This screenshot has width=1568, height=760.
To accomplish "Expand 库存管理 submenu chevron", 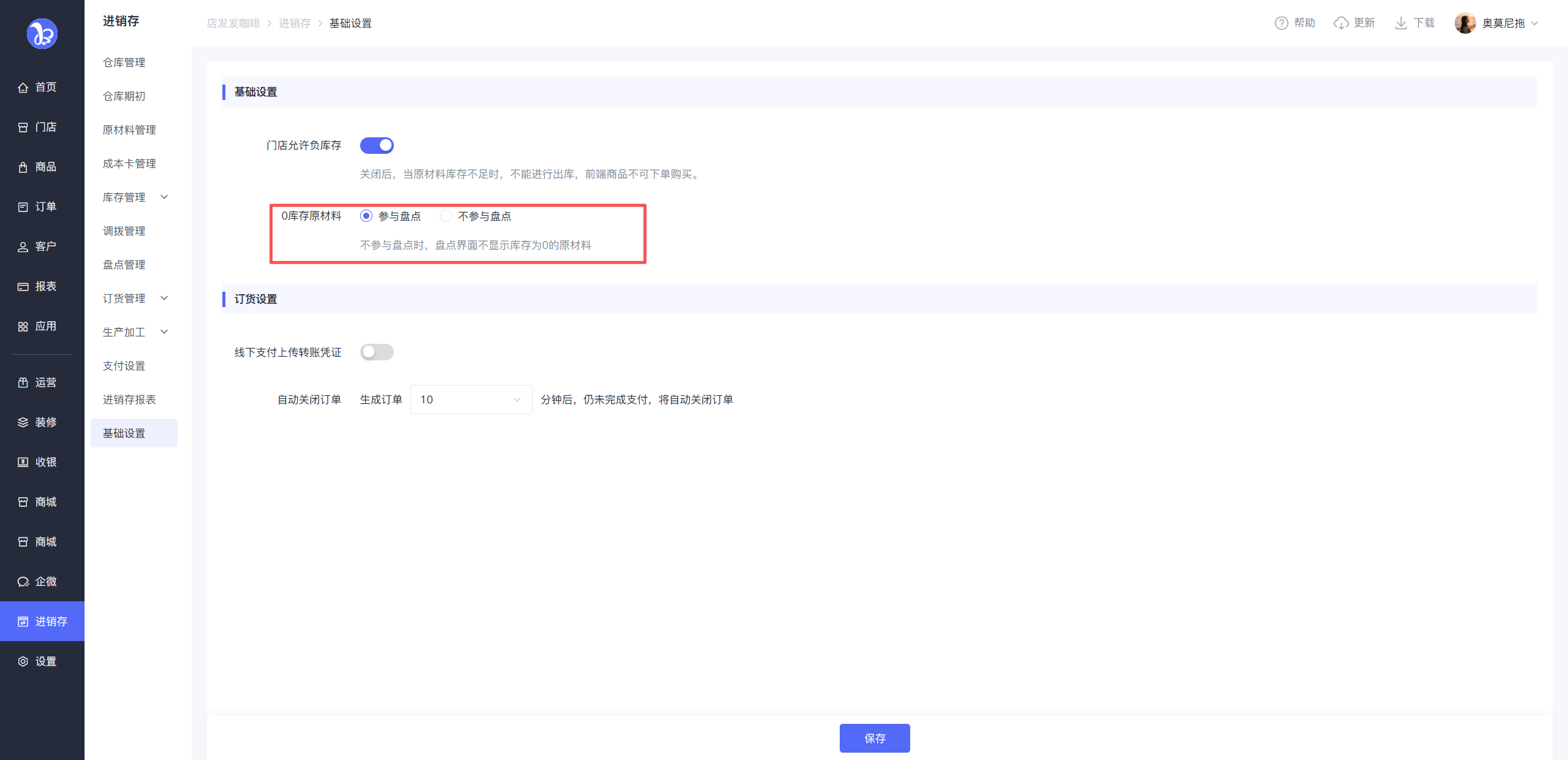I will tap(164, 197).
